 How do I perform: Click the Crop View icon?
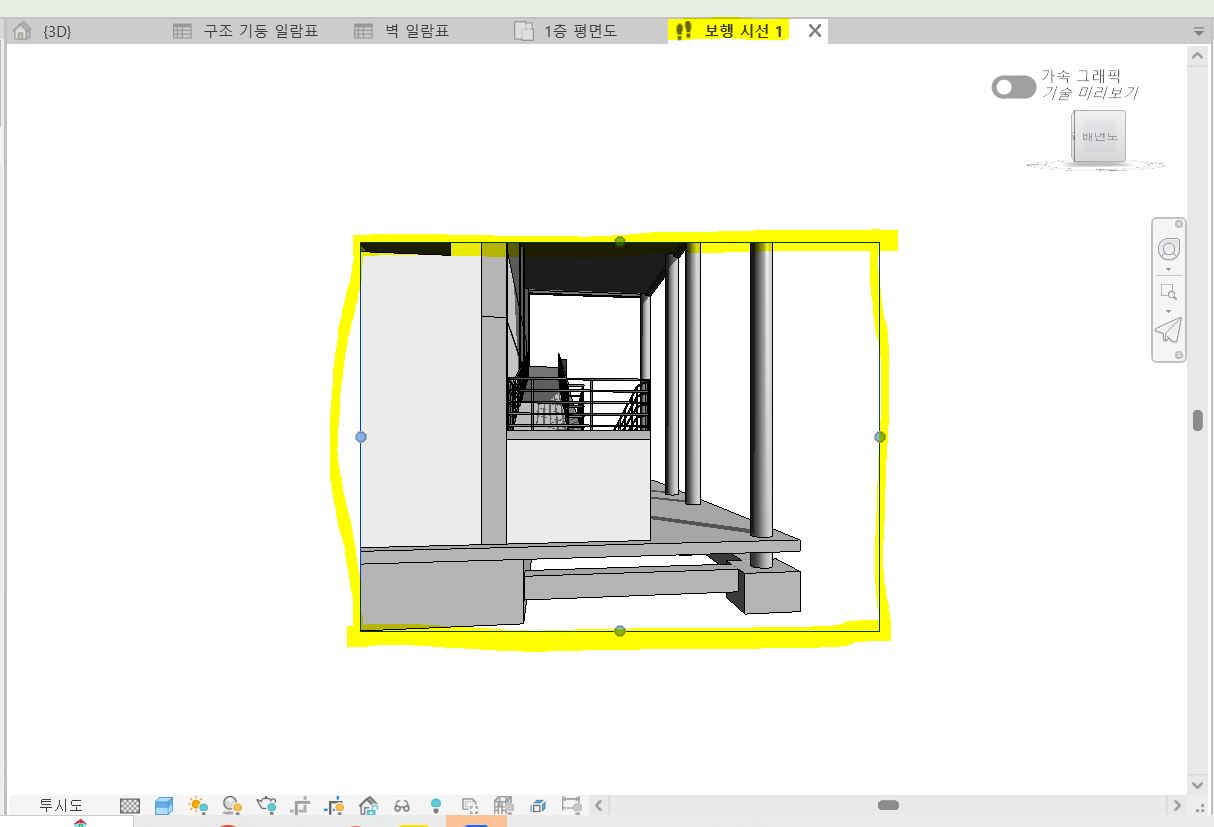pyautogui.click(x=300, y=805)
